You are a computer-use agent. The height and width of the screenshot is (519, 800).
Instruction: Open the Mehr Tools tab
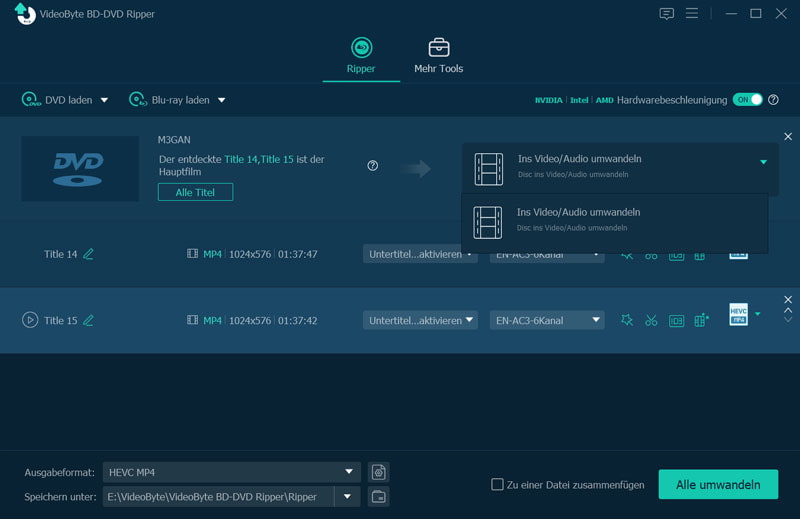point(438,56)
